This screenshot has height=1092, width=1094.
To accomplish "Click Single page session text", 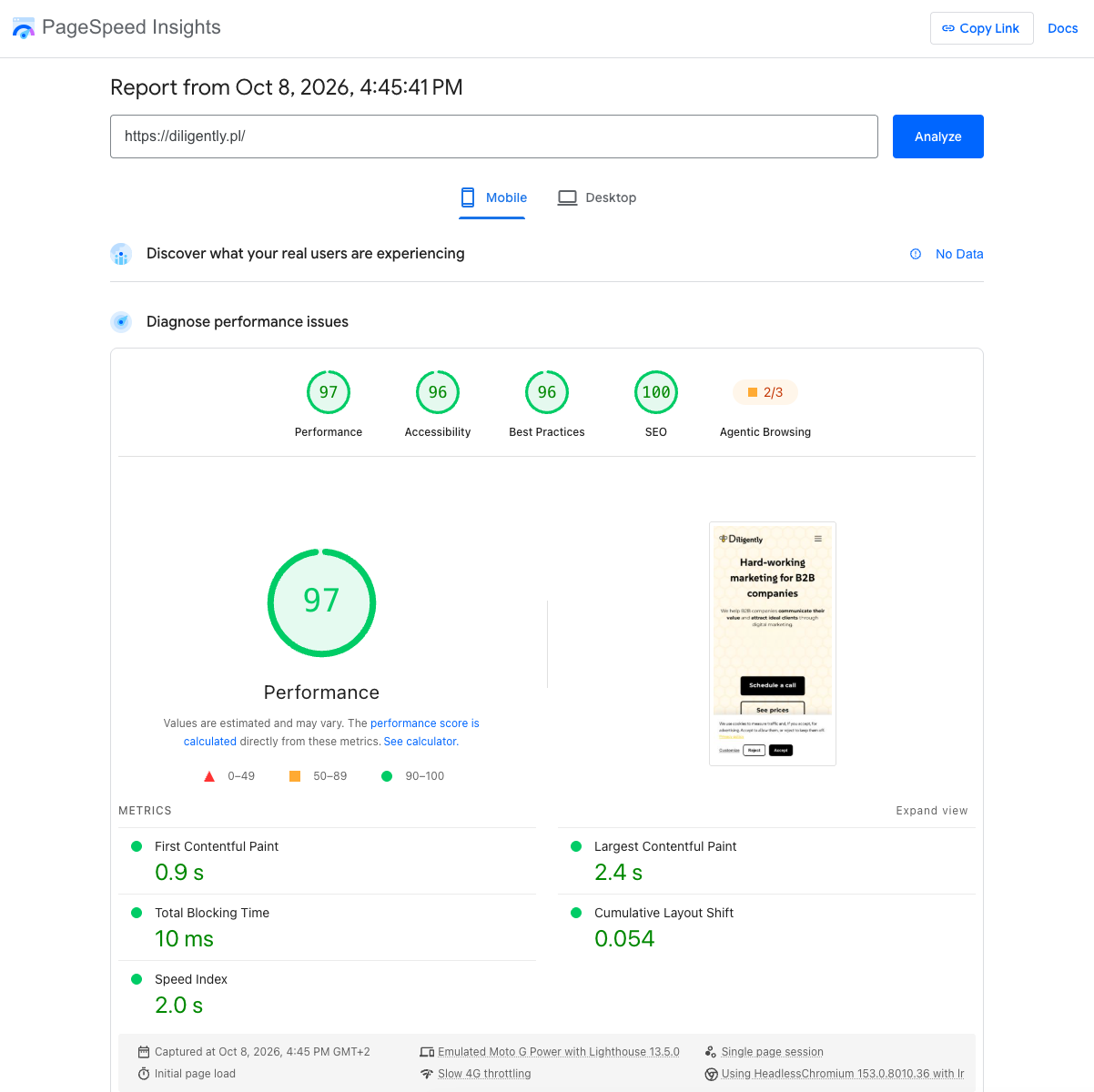I will pyautogui.click(x=773, y=1052).
